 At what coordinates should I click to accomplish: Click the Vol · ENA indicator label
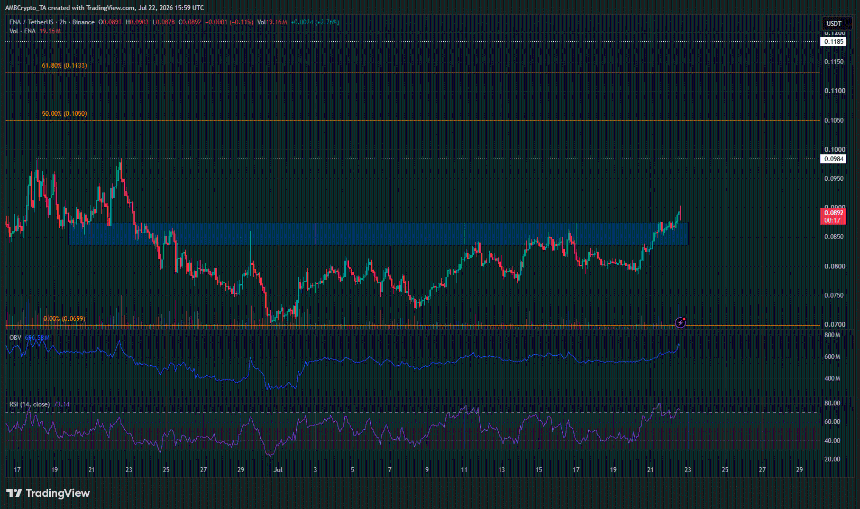click(22, 31)
